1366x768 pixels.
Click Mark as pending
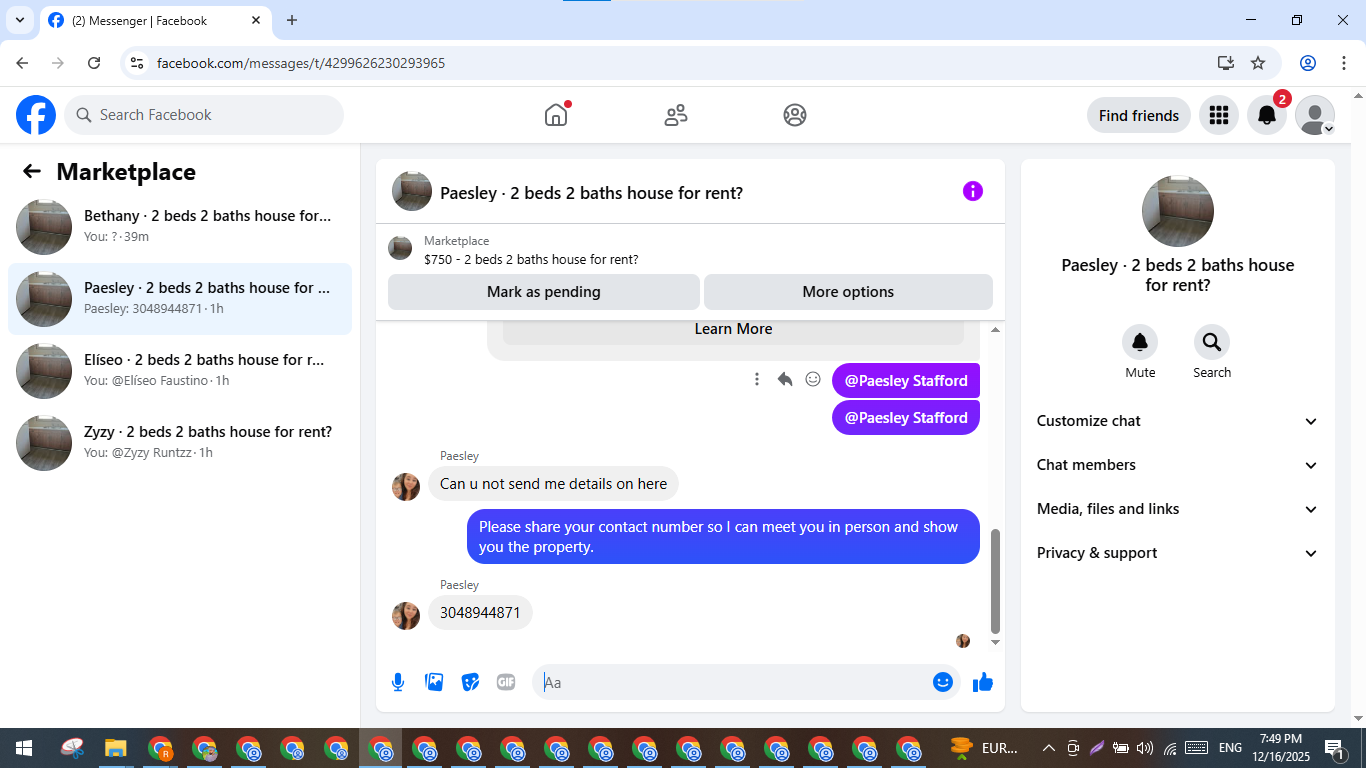coord(544,292)
